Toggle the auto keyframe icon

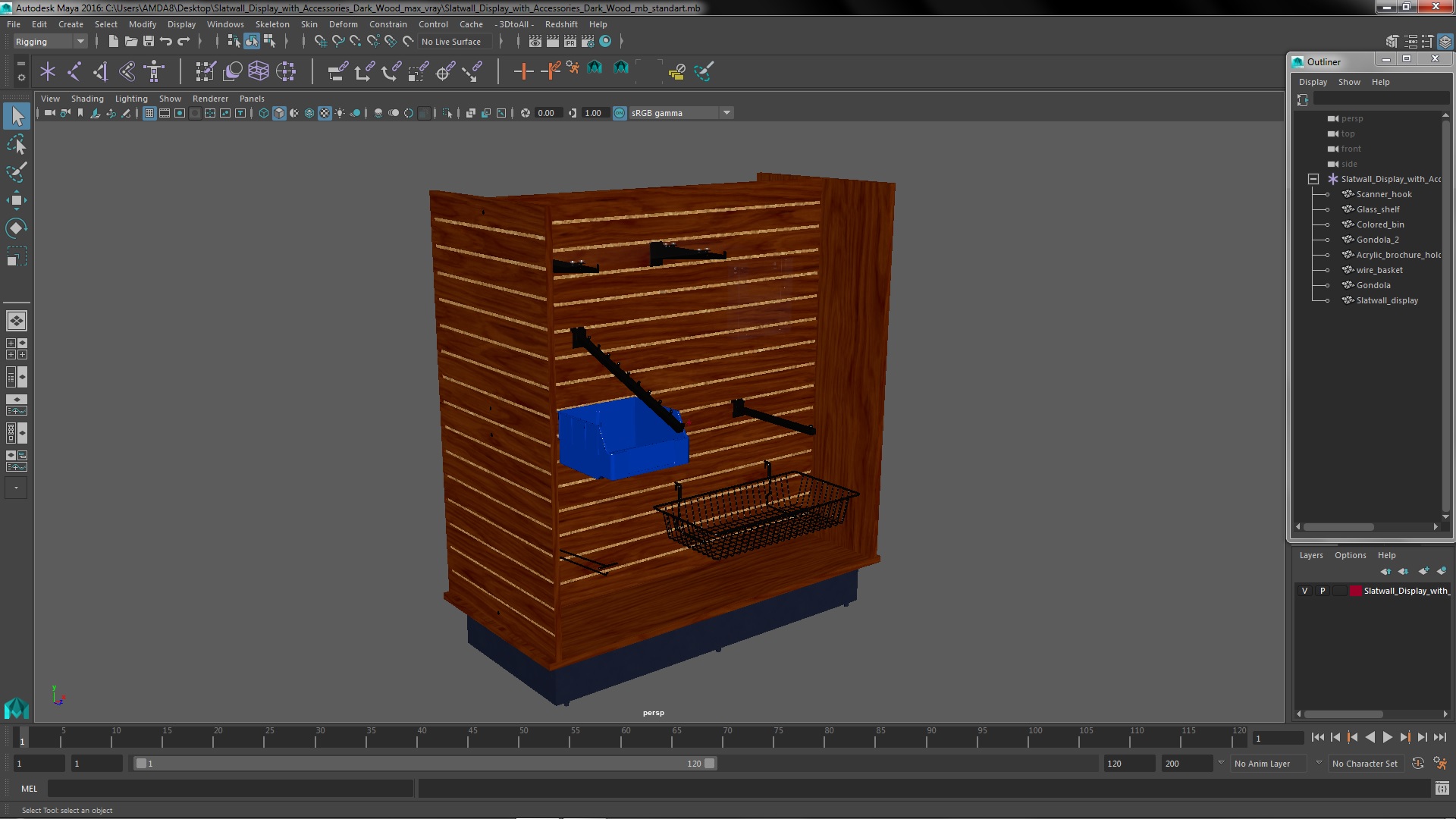click(x=1417, y=764)
